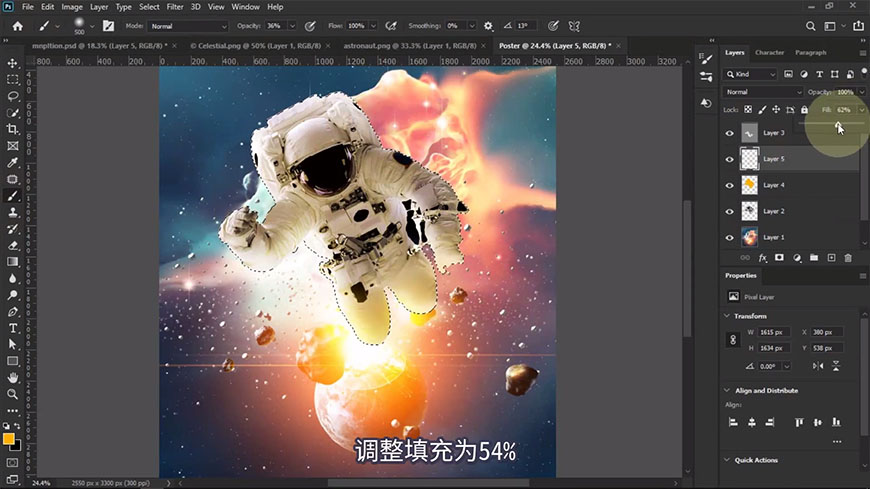Delete layer with trash icon
870x489 pixels.
(x=848, y=258)
